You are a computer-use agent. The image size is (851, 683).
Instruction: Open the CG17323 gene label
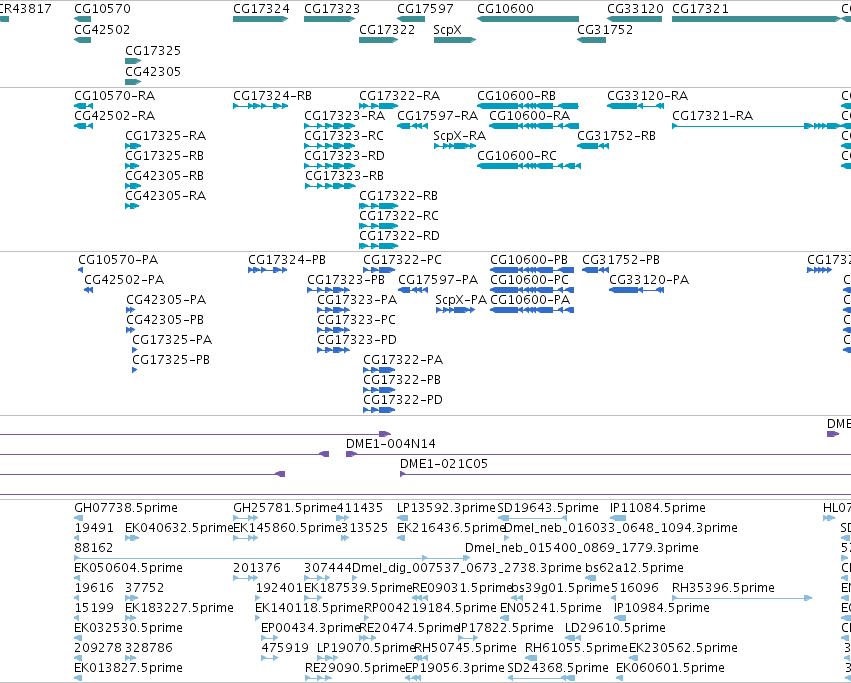point(332,9)
